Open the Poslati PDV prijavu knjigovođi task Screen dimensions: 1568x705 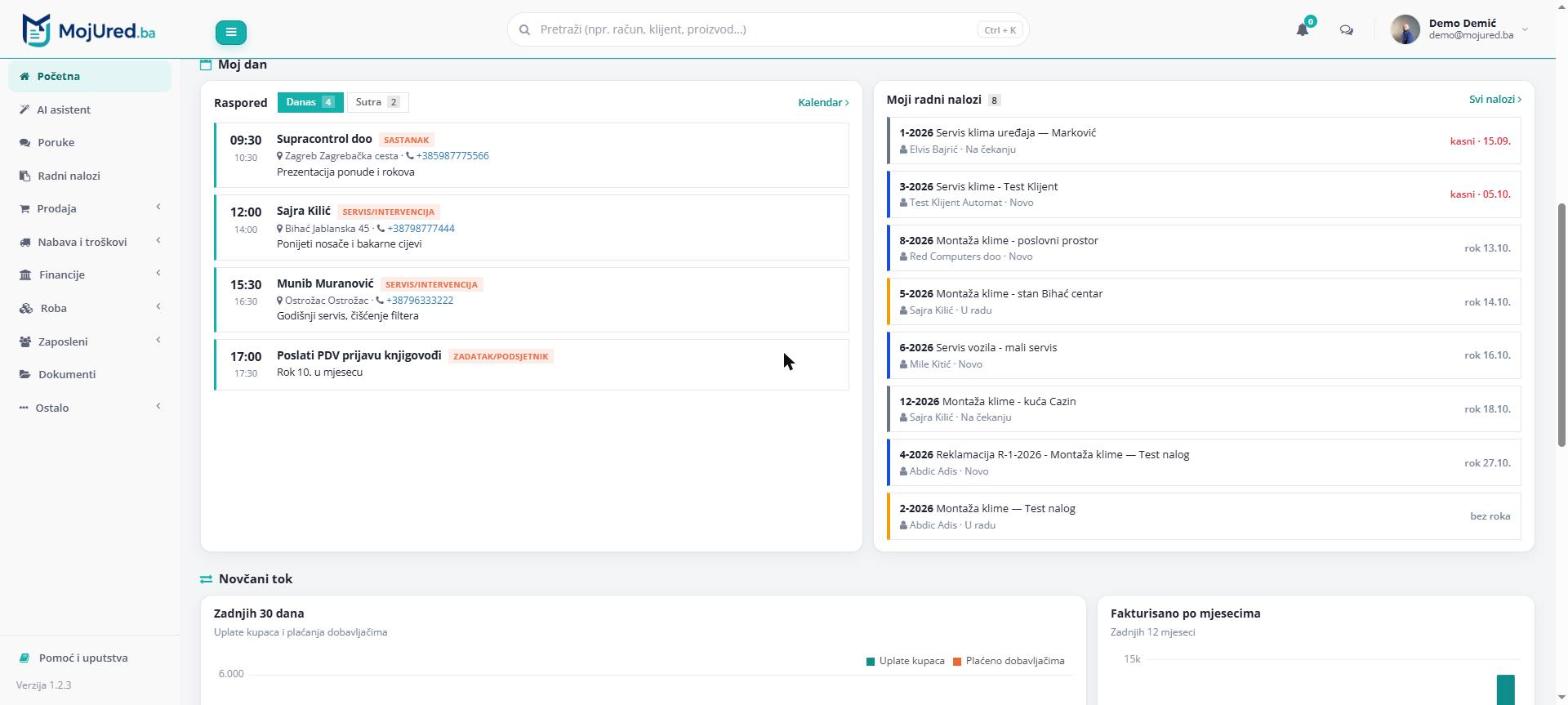click(x=531, y=364)
